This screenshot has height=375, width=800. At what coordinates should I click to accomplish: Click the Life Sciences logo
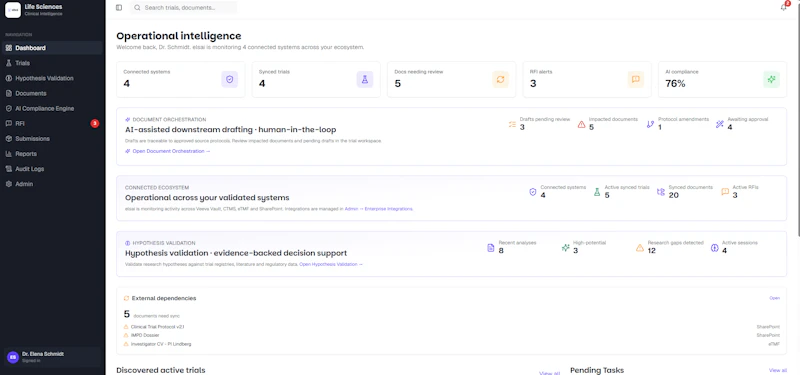tap(13, 10)
